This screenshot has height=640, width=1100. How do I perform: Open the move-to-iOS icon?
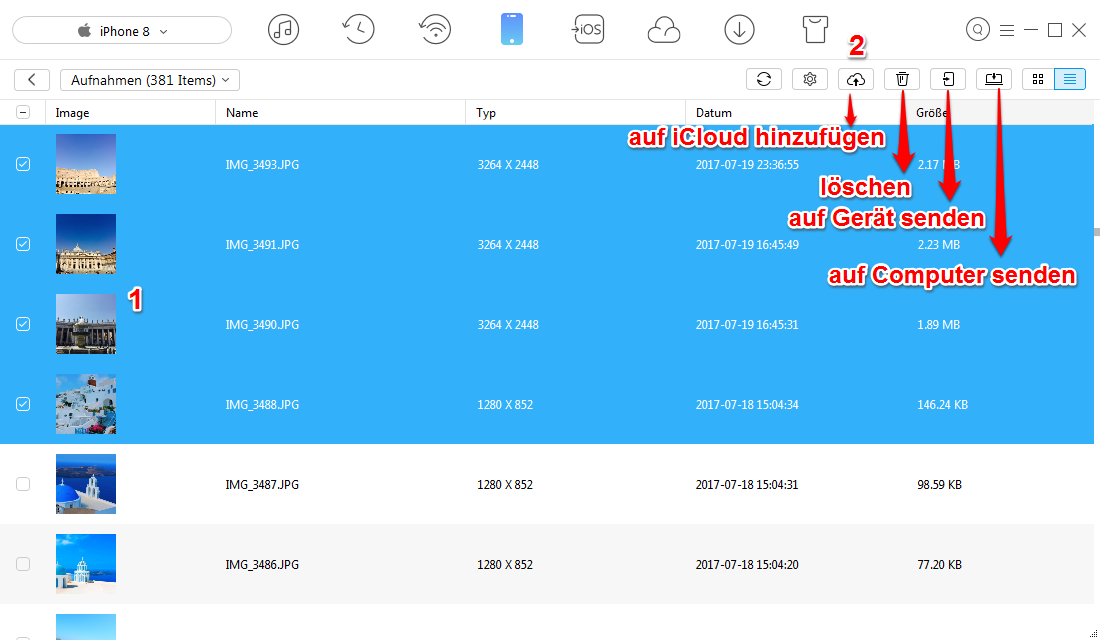tap(587, 30)
